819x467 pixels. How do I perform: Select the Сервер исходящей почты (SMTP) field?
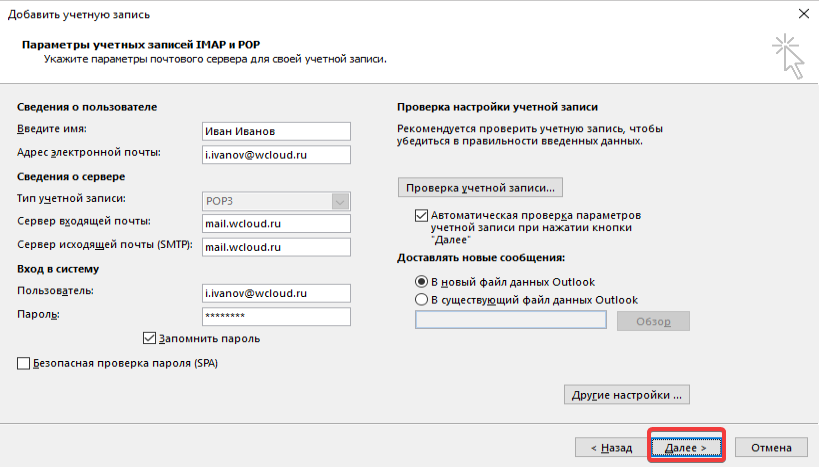(275, 246)
